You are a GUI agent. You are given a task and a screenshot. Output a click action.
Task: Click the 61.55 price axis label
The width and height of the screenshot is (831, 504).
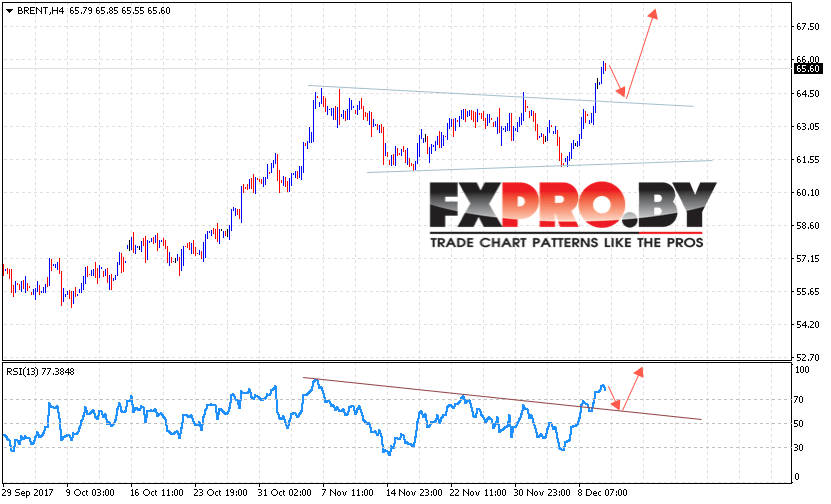[808, 160]
